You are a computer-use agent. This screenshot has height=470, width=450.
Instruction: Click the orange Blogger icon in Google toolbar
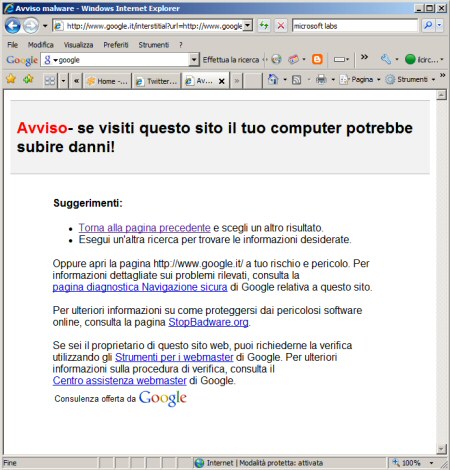pos(317,59)
